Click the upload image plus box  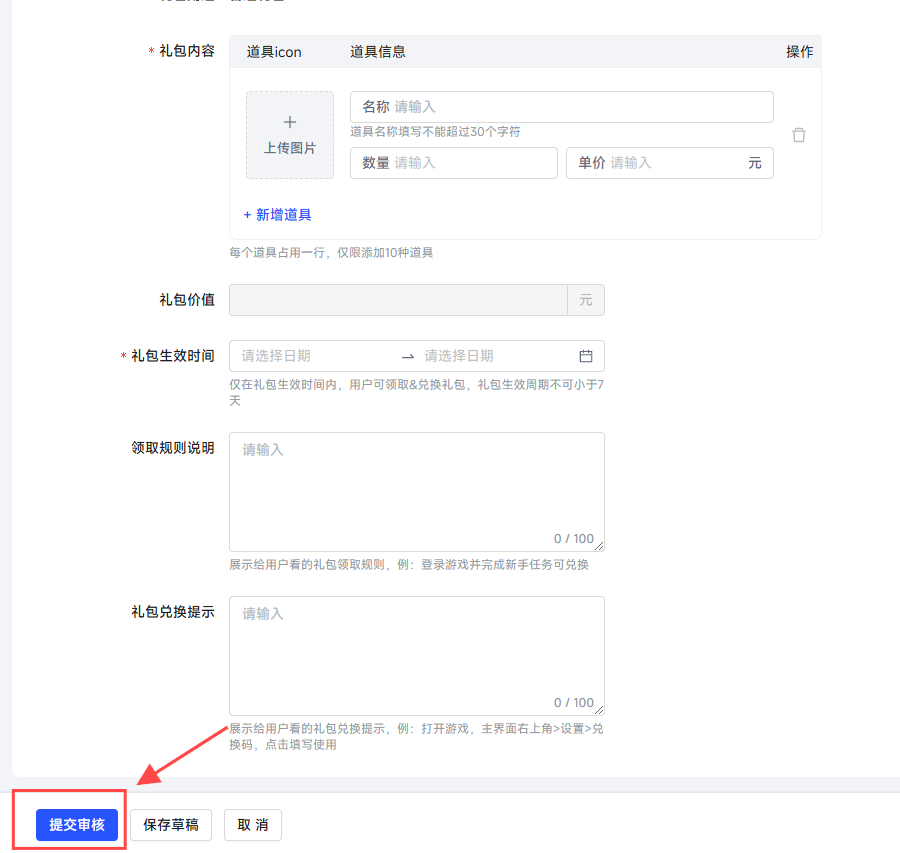290,135
